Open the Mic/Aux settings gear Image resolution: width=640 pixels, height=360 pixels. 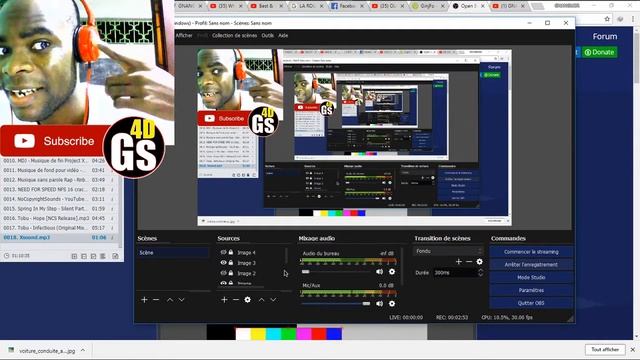(x=392, y=304)
